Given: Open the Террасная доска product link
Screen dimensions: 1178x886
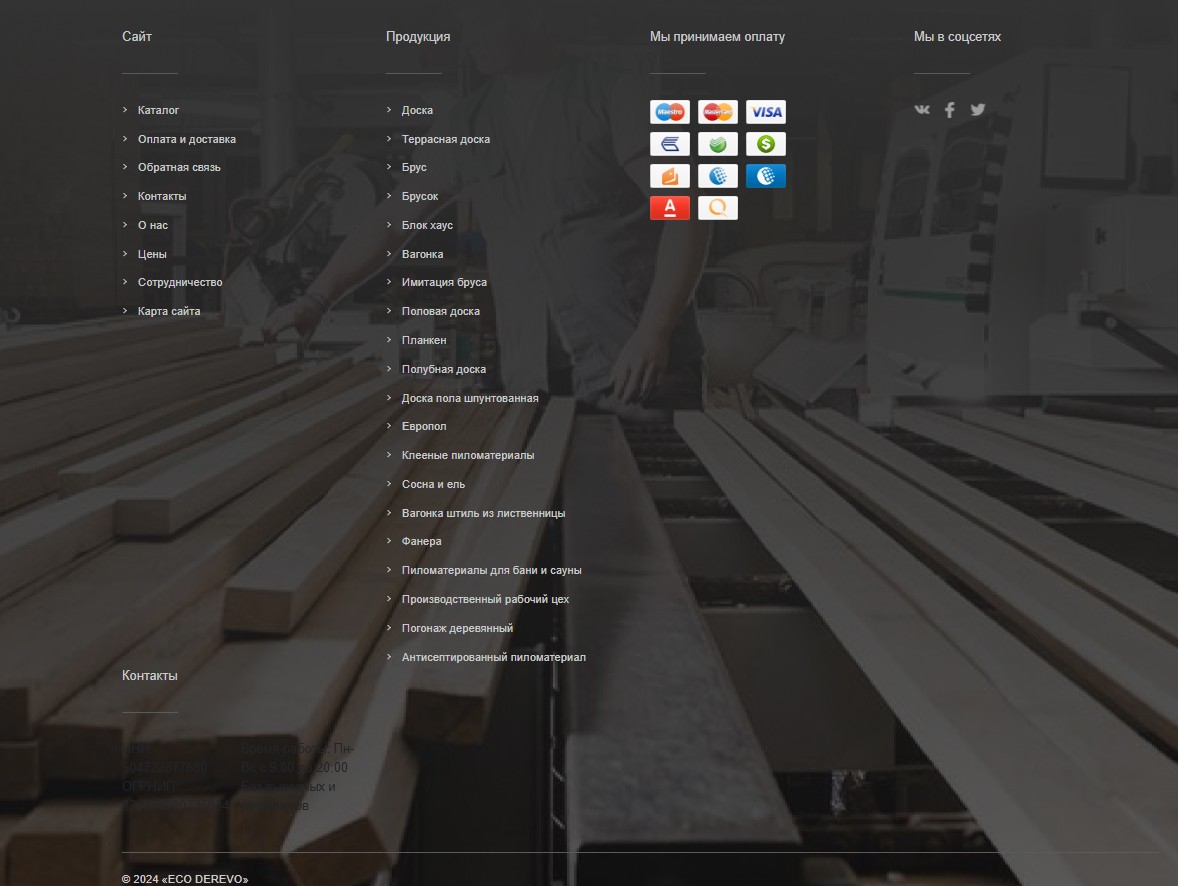Looking at the screenshot, I should point(446,139).
